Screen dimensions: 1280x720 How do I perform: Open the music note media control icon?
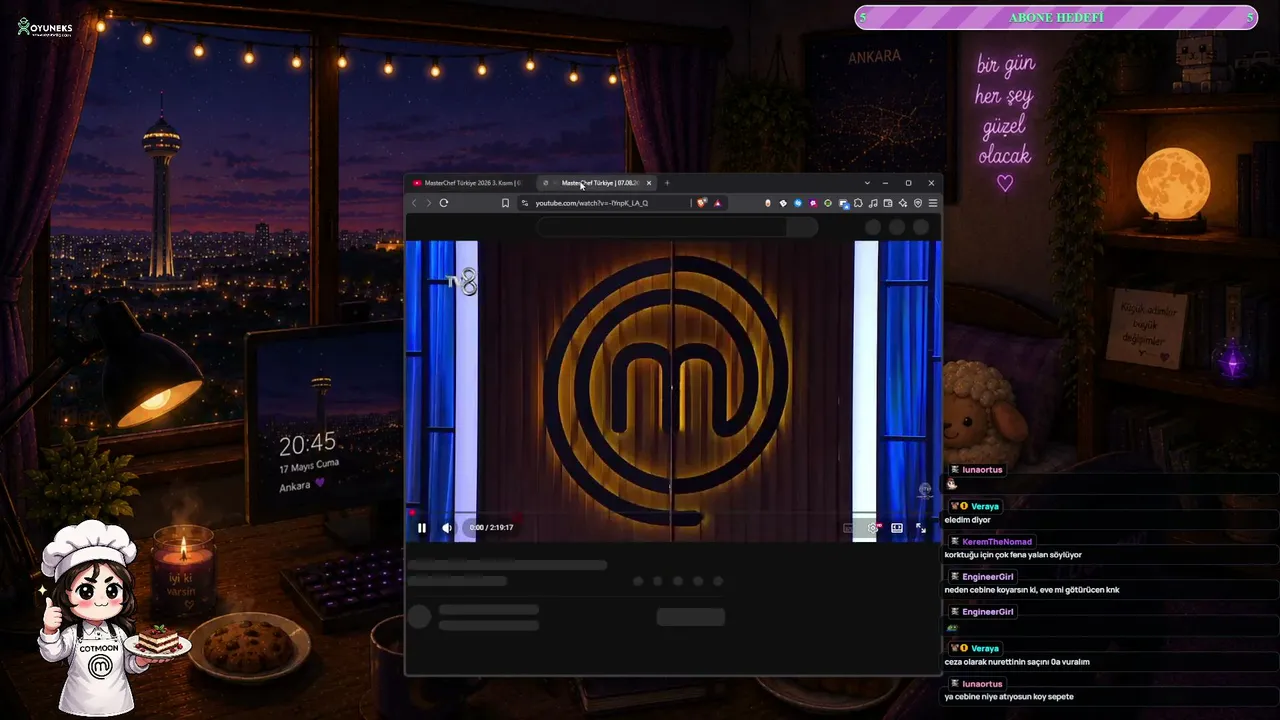click(x=873, y=203)
